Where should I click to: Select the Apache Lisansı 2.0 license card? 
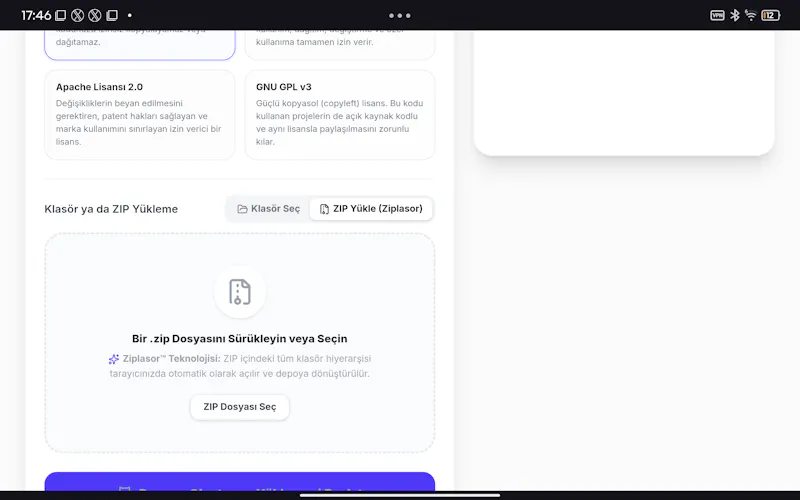140,115
